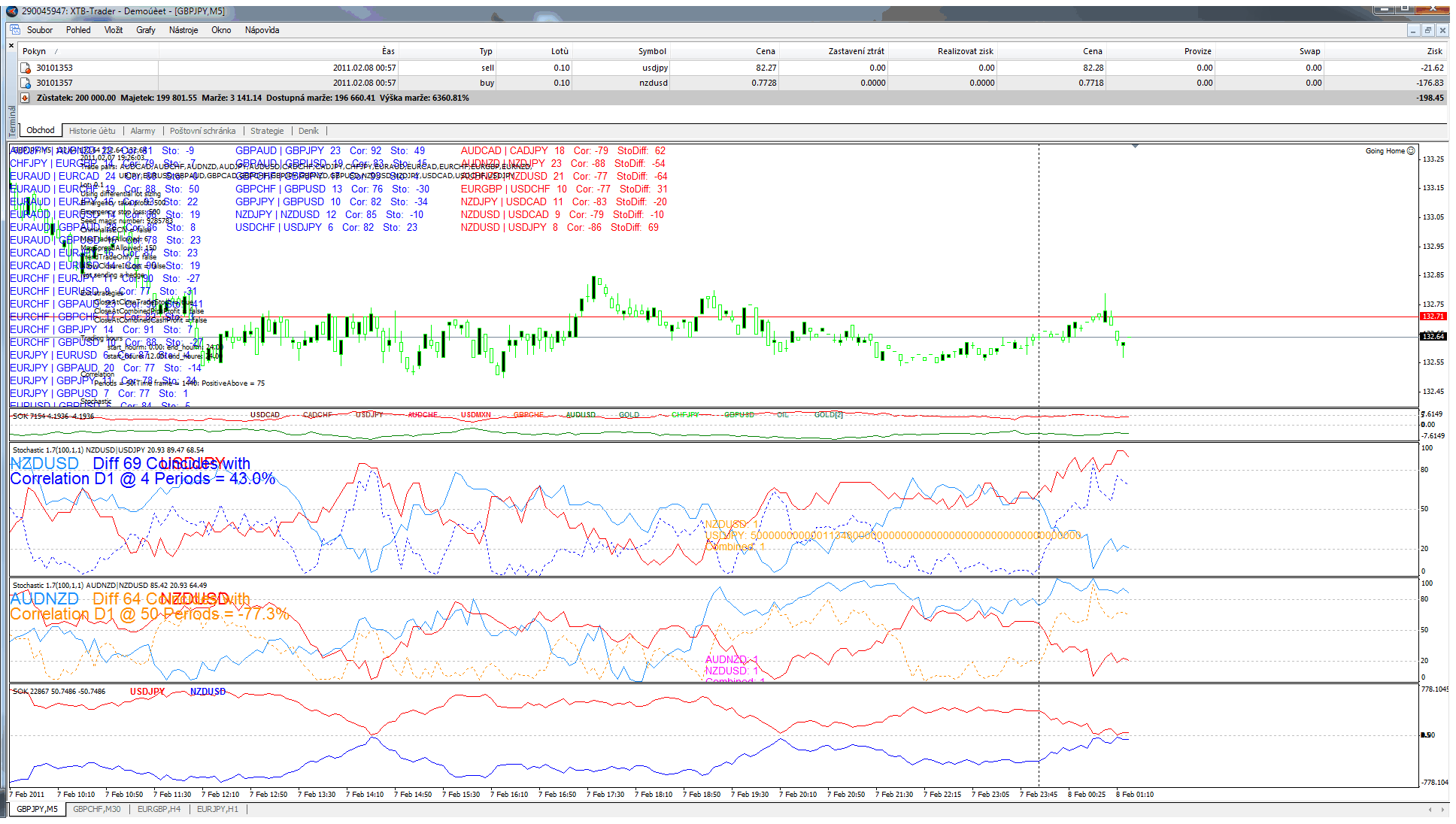Screen dimensions: 1456x824
Task: Click the chart shift triangle marker
Action: click(1135, 146)
